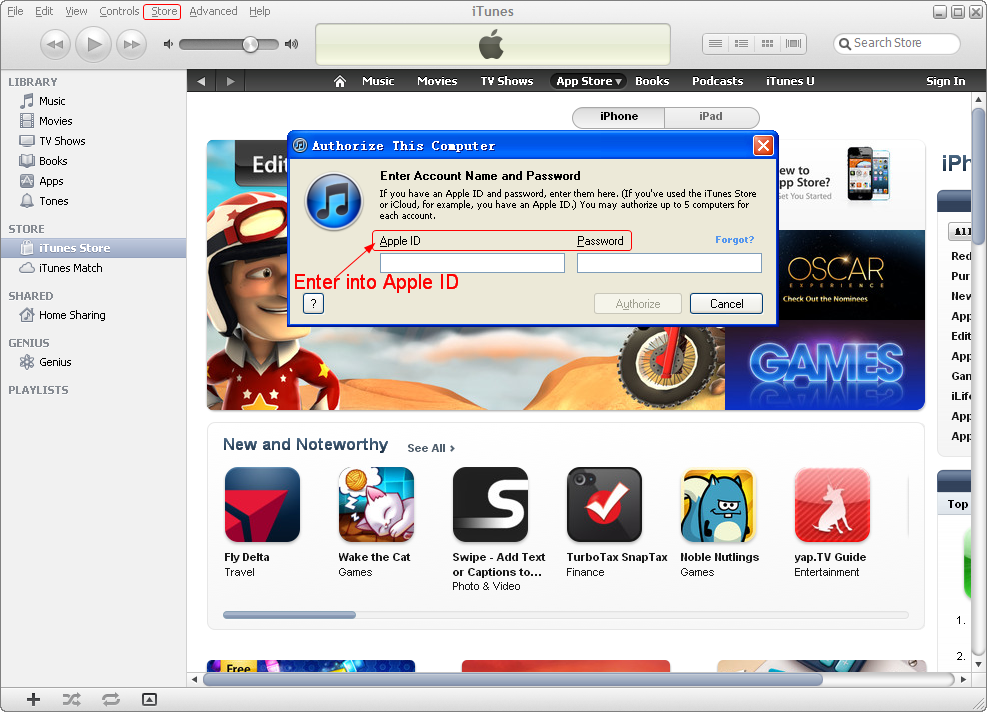Image resolution: width=987 pixels, height=712 pixels.
Task: Click the dialog help question mark button
Action: [313, 303]
